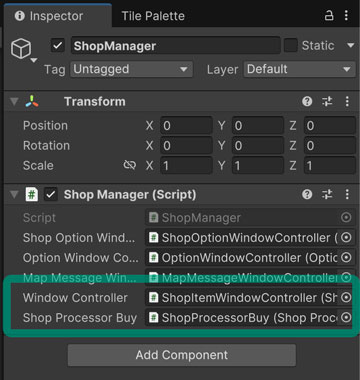The image size is (360, 380).
Task: Click the Window Controller property label
Action: pyautogui.click(x=75, y=297)
